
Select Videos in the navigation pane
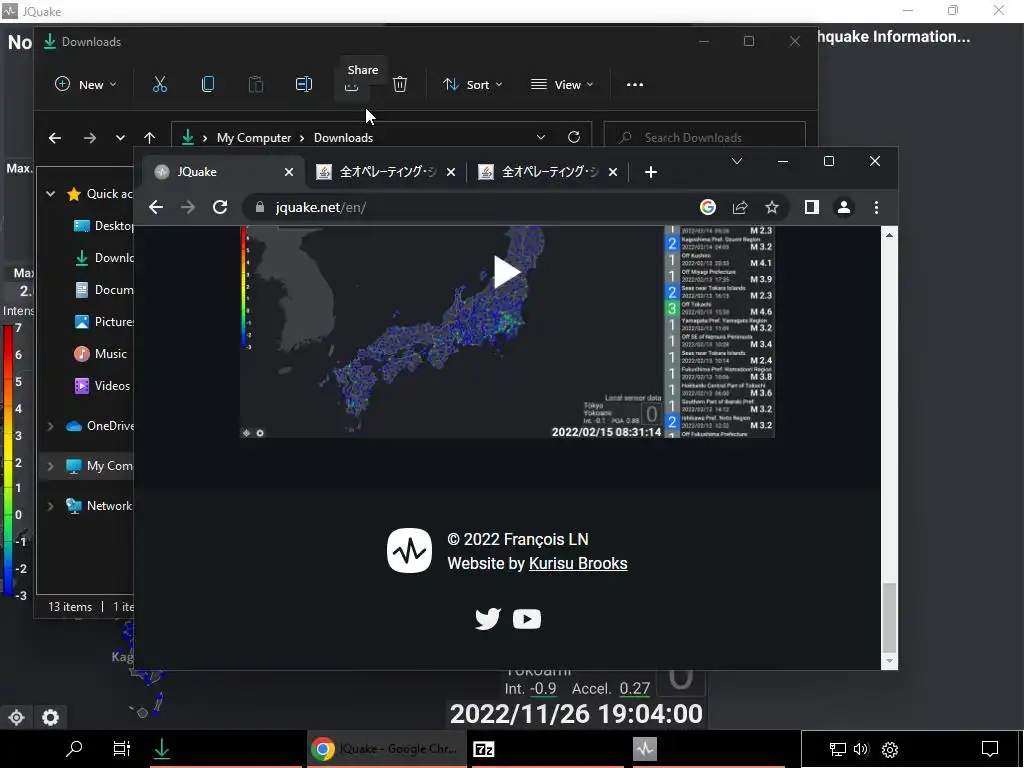click(x=103, y=385)
